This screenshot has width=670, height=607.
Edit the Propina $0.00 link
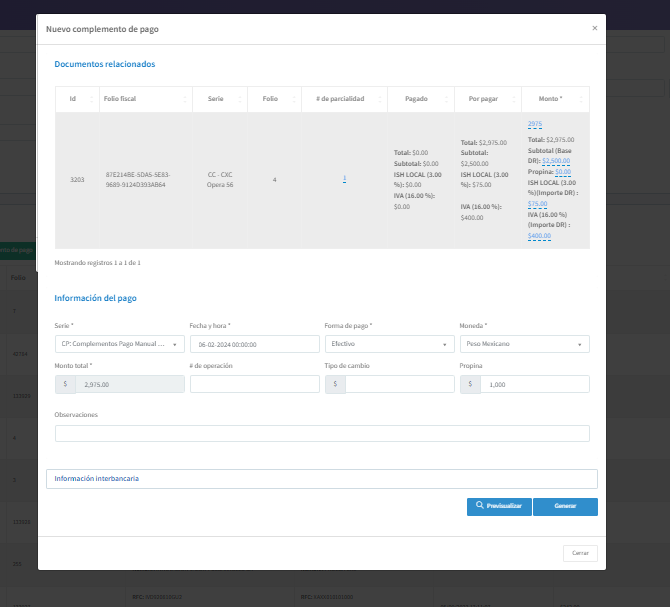coord(563,172)
